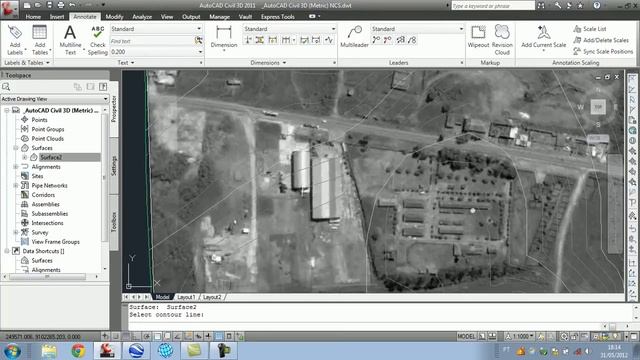Click the Adjust Space dimension icon

tap(260, 40)
